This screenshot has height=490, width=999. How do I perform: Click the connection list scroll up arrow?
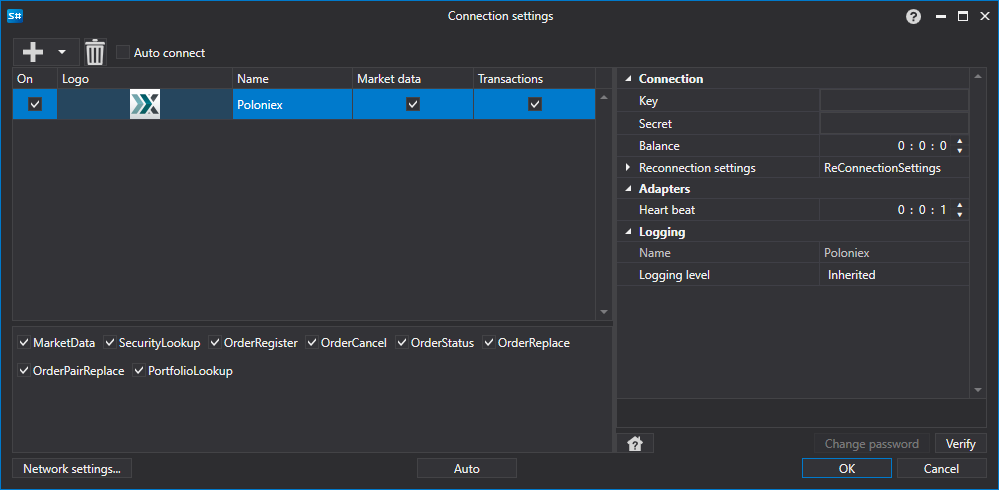click(604, 97)
